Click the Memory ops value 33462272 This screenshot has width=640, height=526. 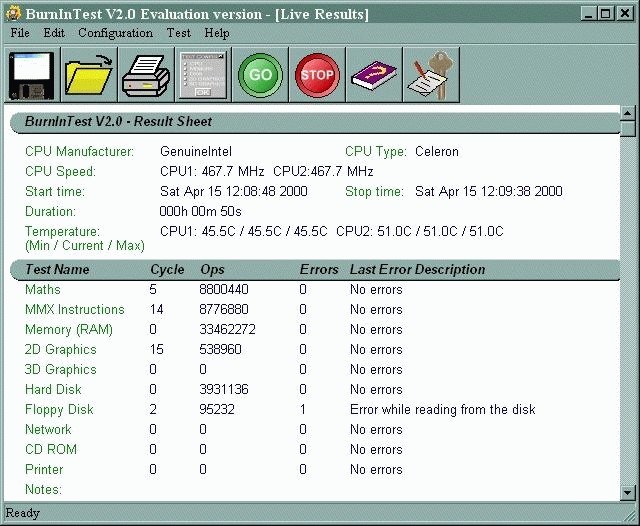point(227,329)
